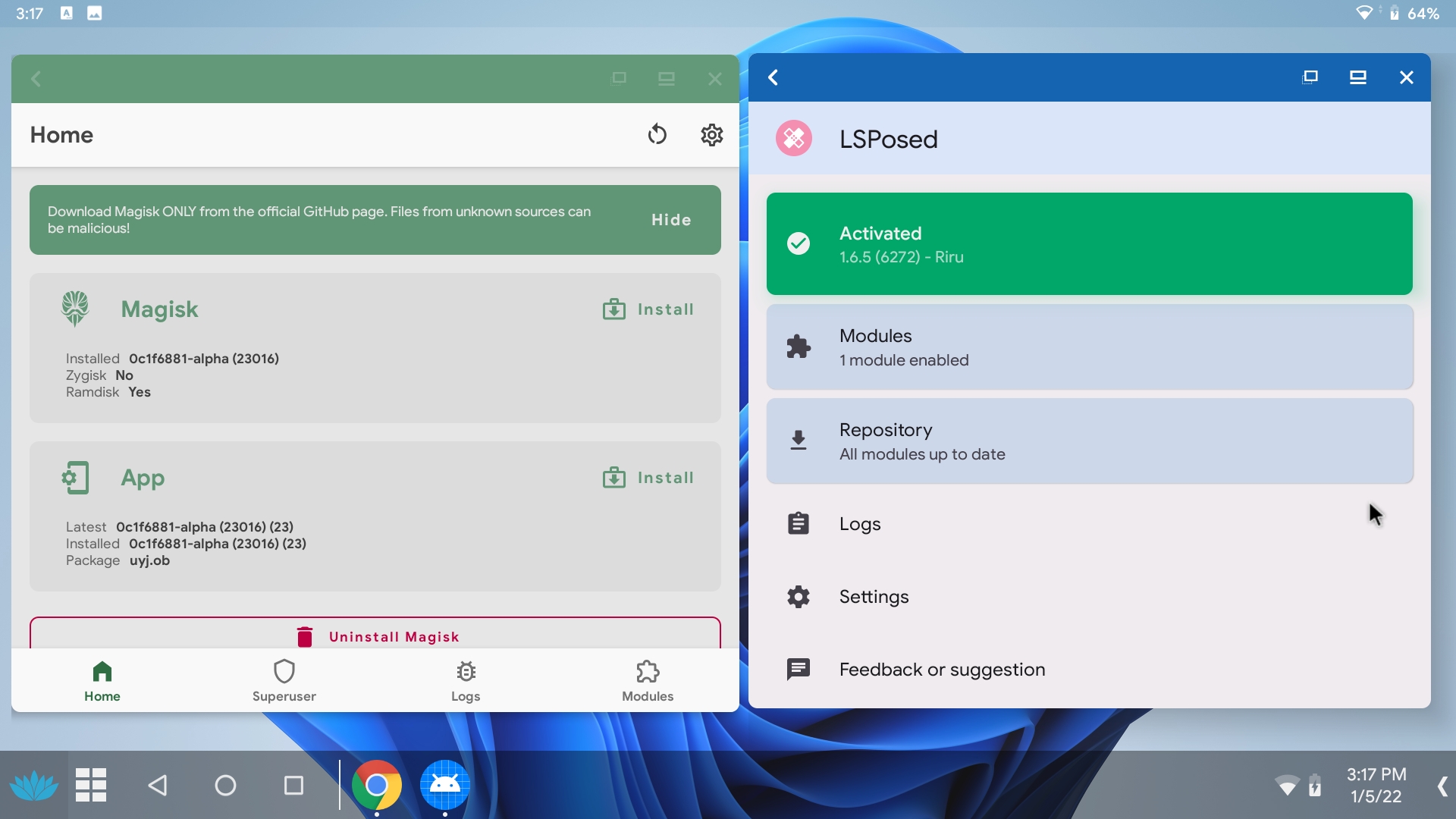
Task: Hide the GitHub download warning banner
Action: point(670,220)
